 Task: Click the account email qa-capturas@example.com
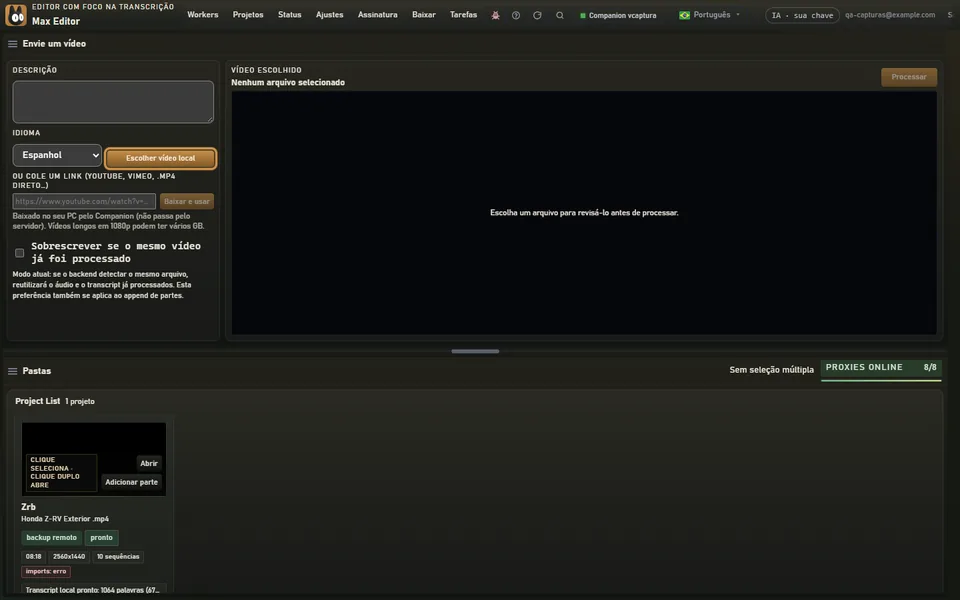(890, 15)
